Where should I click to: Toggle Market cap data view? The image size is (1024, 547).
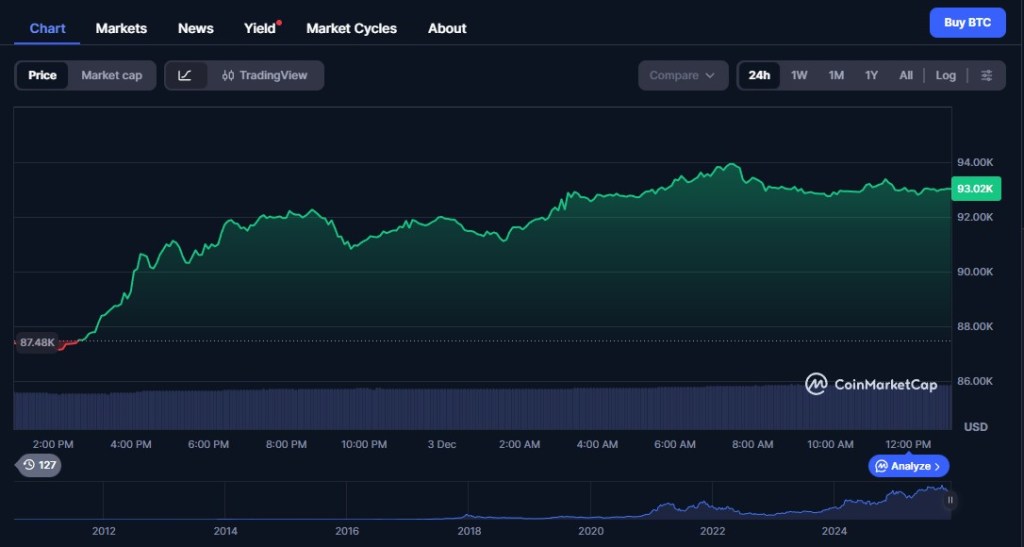click(111, 75)
